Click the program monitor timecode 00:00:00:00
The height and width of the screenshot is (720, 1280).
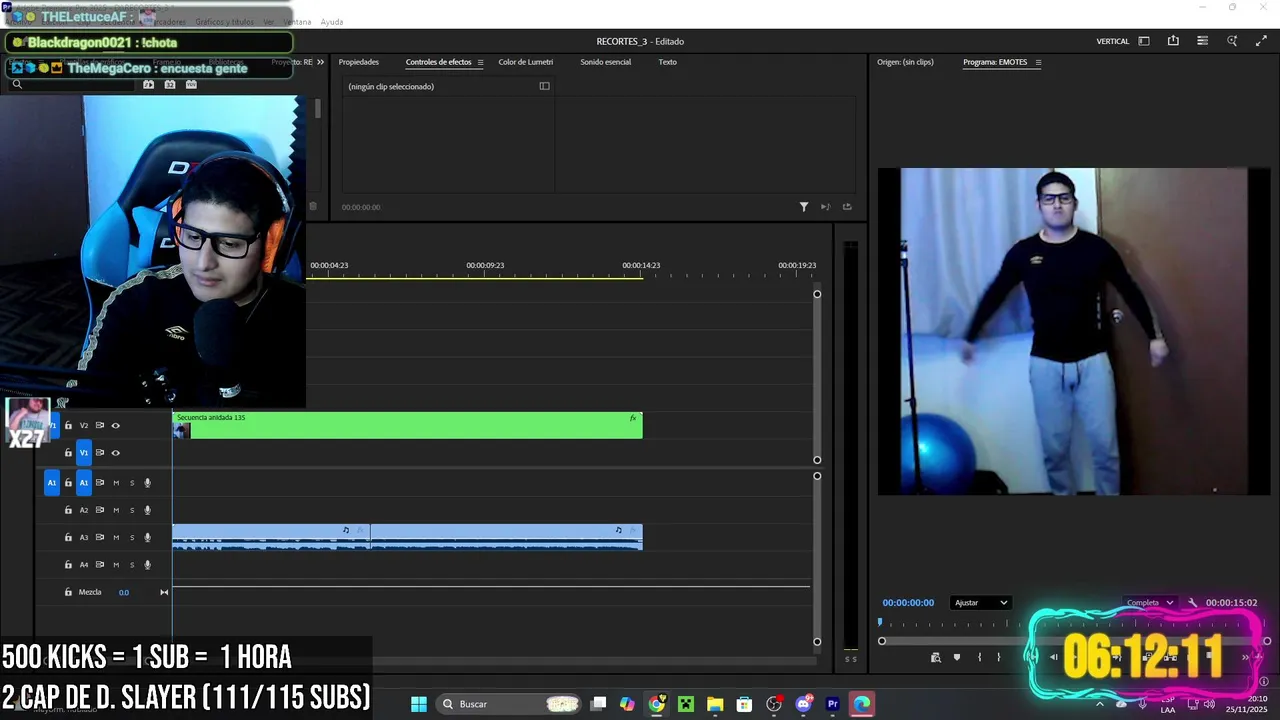tap(908, 603)
